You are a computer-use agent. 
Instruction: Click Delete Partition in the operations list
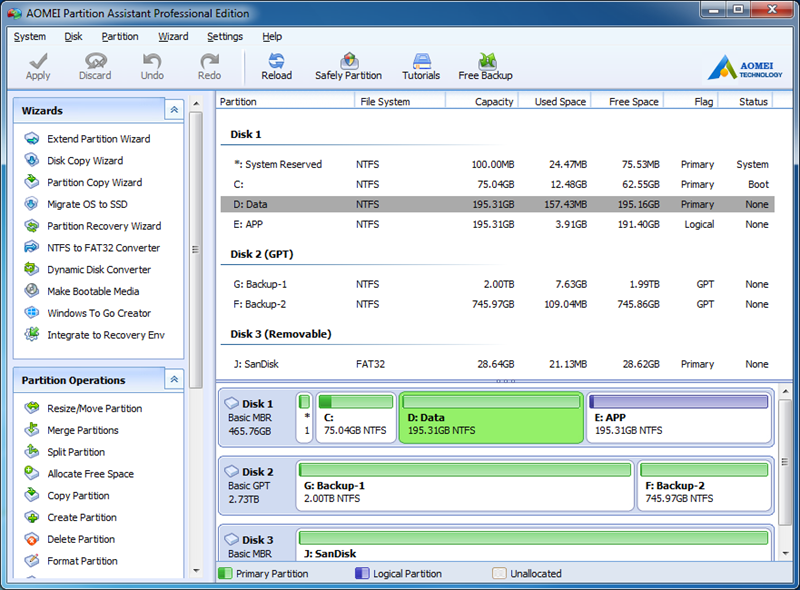[80, 539]
